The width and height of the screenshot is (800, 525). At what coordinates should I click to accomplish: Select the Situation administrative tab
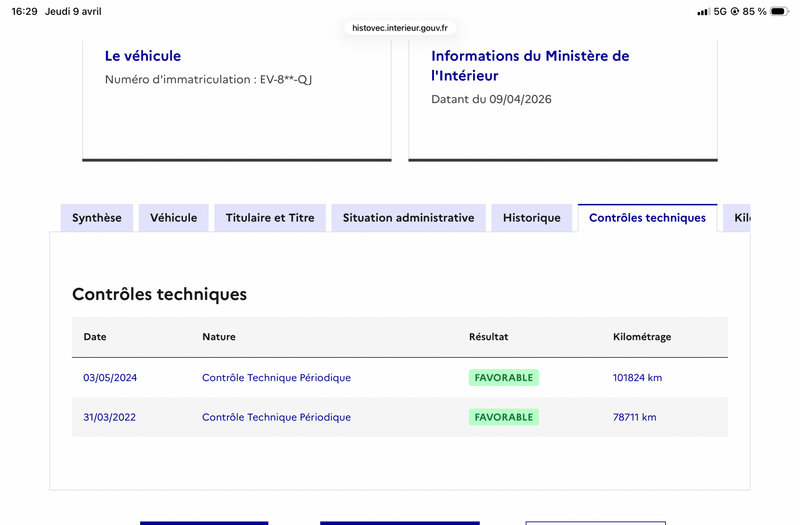[409, 218]
